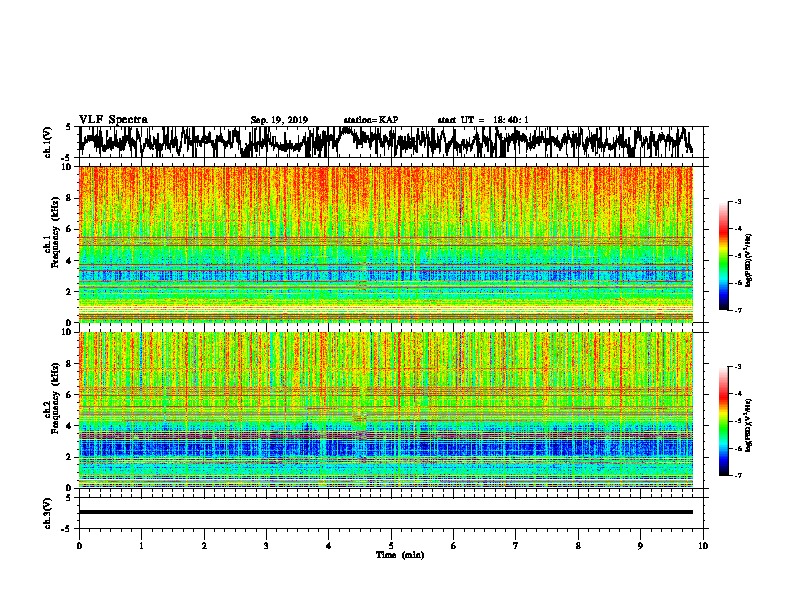Screen dimensions: 792x612
Task: Click time axis tick label '1'
Action: (141, 545)
